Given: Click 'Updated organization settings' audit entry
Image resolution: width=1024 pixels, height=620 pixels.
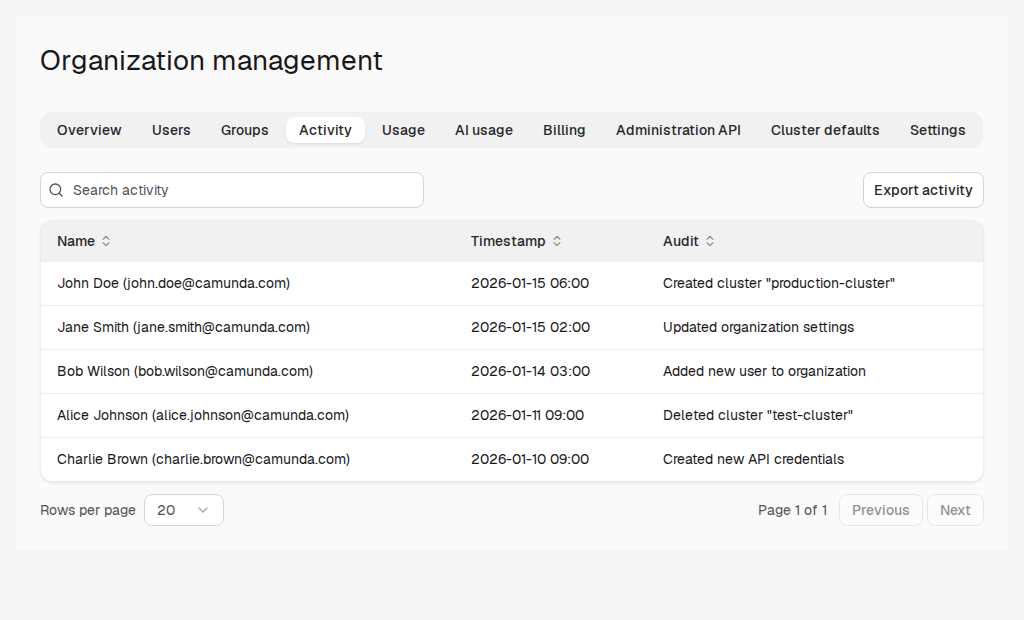Looking at the screenshot, I should (x=758, y=327).
